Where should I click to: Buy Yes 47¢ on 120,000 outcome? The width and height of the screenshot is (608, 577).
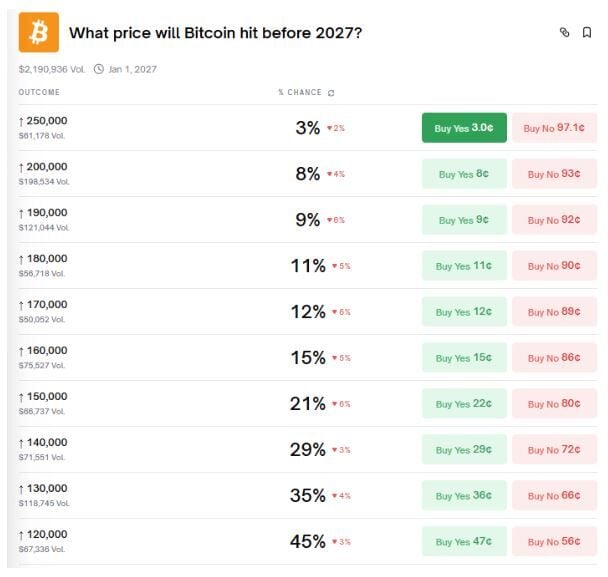point(464,542)
